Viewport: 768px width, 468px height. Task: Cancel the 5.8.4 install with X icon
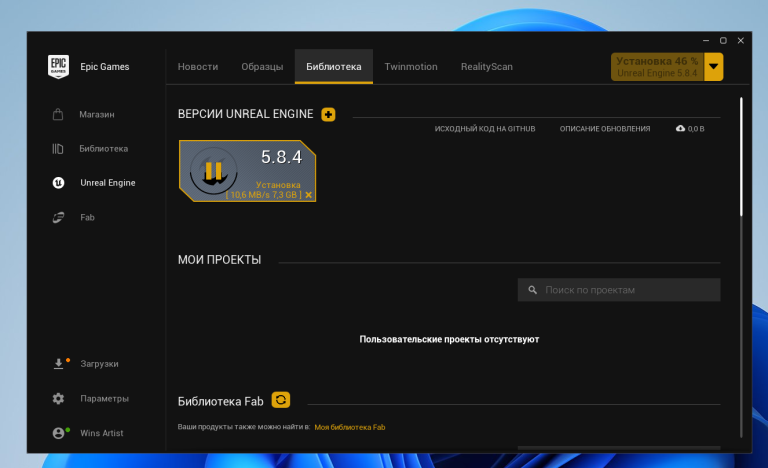click(309, 195)
